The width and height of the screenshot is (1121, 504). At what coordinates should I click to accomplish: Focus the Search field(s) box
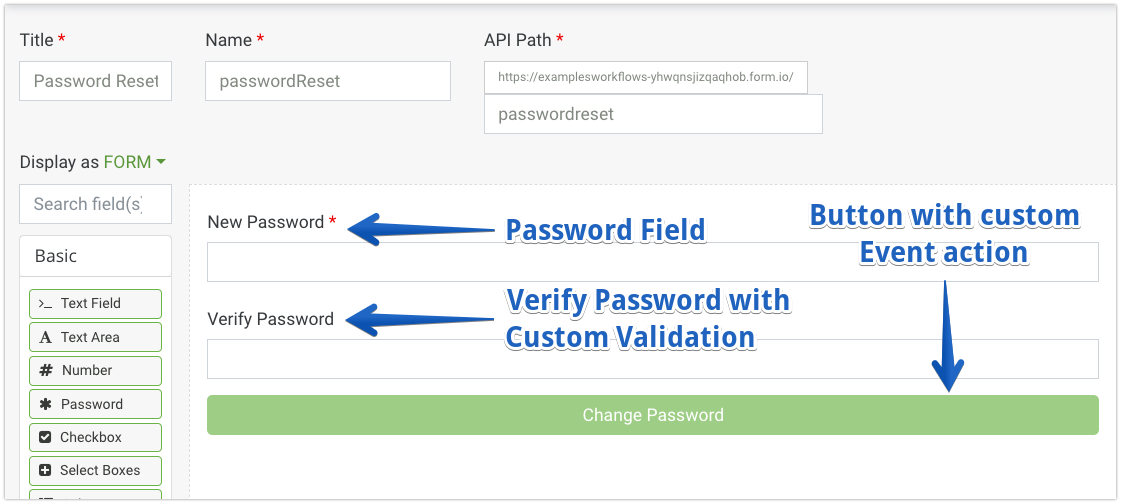click(x=95, y=204)
